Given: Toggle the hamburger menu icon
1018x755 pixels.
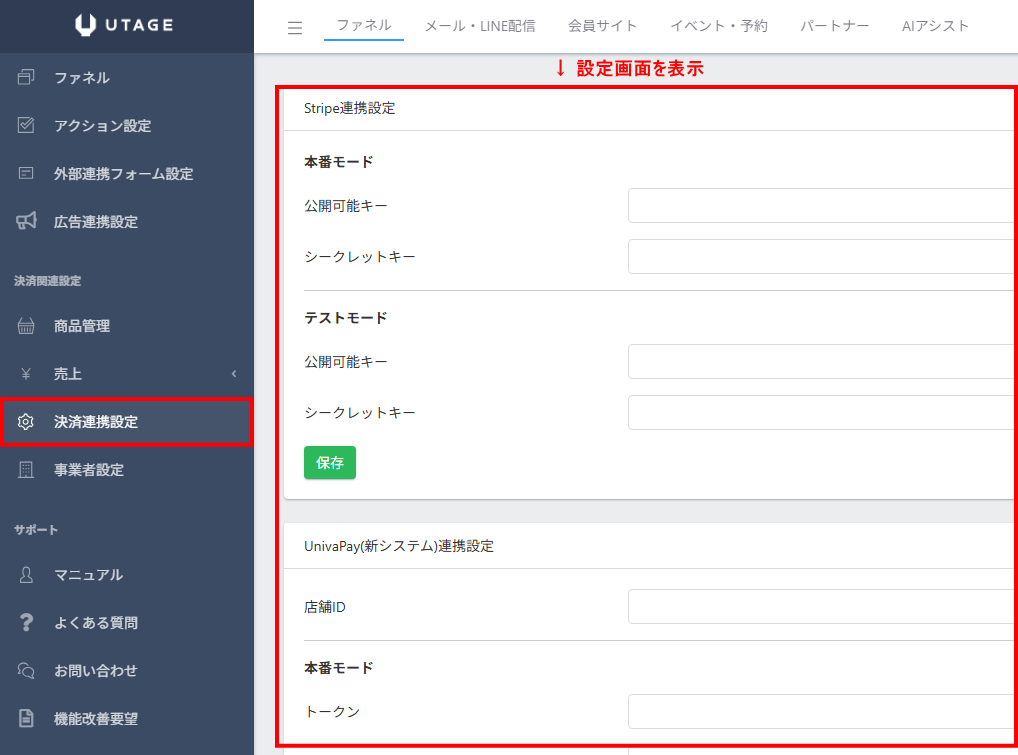Looking at the screenshot, I should click(x=295, y=27).
